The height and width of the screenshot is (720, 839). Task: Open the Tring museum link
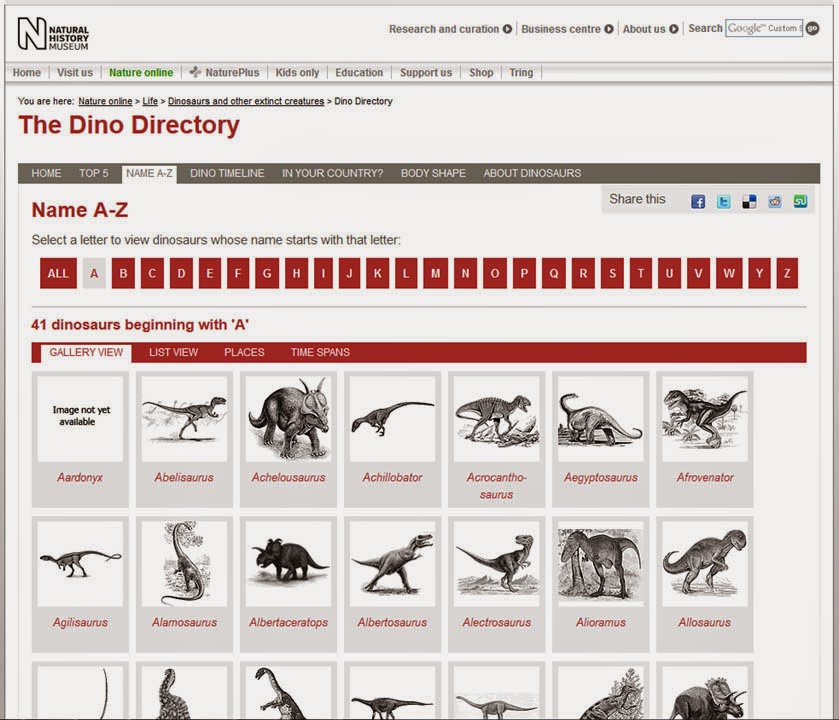pyautogui.click(x=521, y=72)
